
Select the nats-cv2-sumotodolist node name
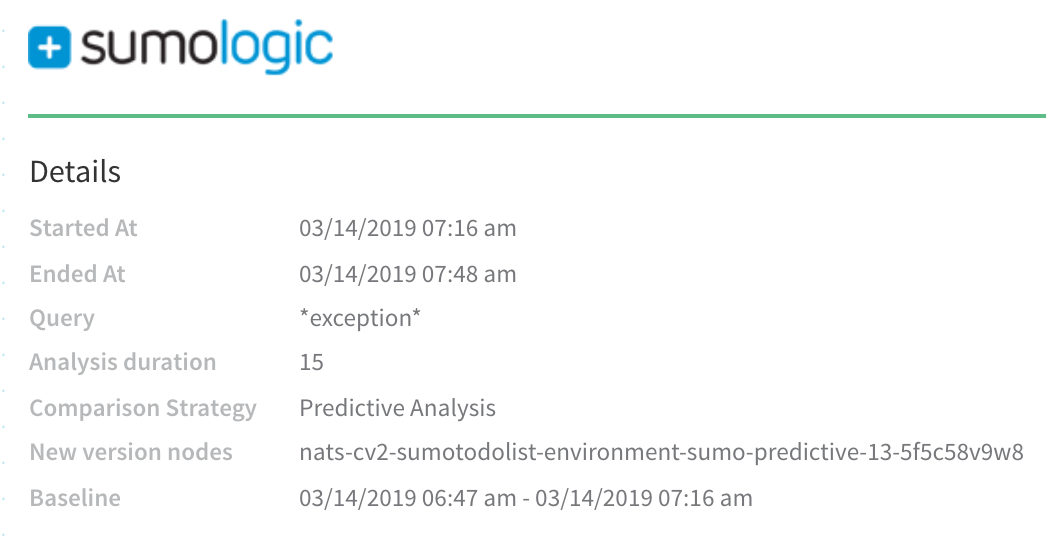pyautogui.click(x=661, y=453)
